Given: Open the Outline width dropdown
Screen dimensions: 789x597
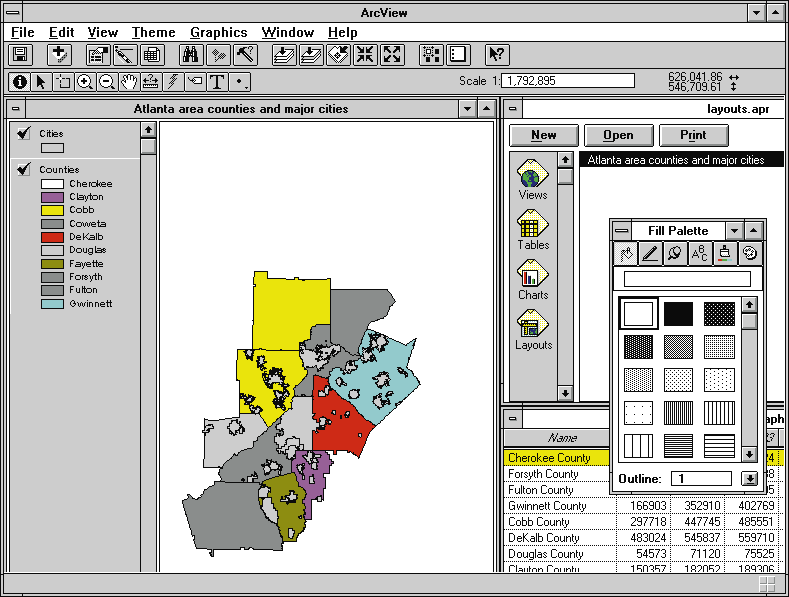Looking at the screenshot, I should click(748, 479).
